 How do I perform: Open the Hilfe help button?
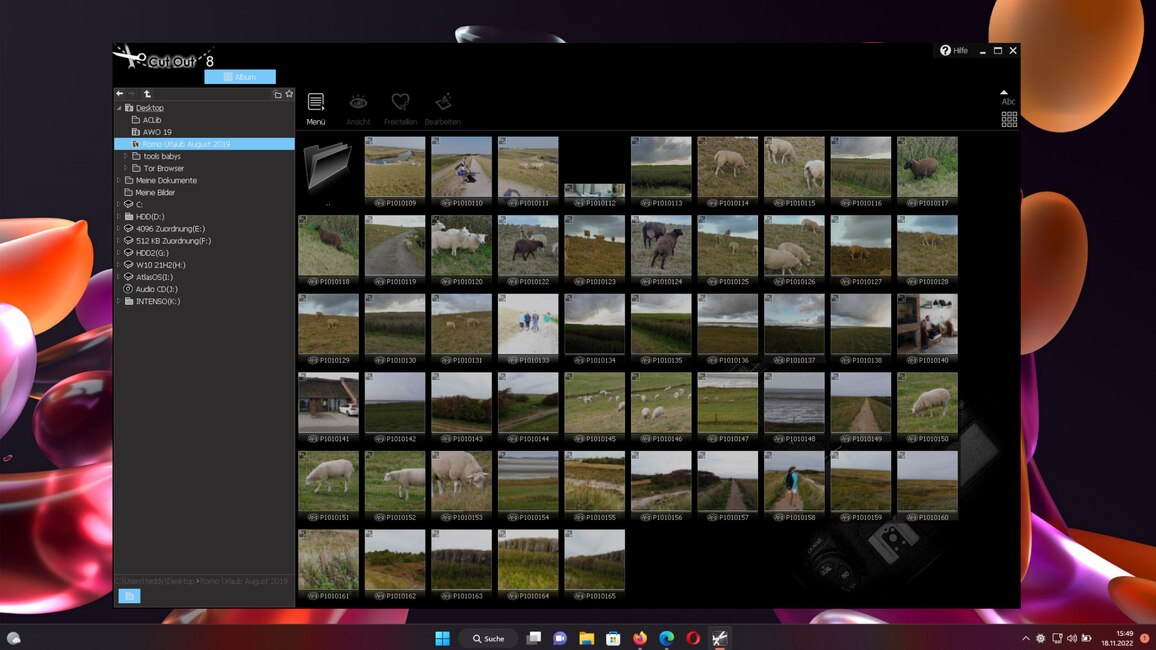(x=954, y=50)
